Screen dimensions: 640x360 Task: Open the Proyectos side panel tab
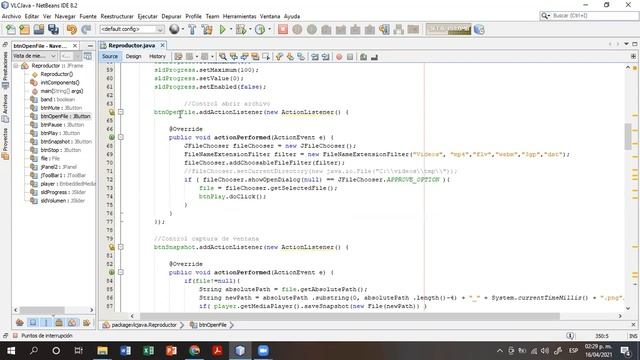(x=5, y=144)
